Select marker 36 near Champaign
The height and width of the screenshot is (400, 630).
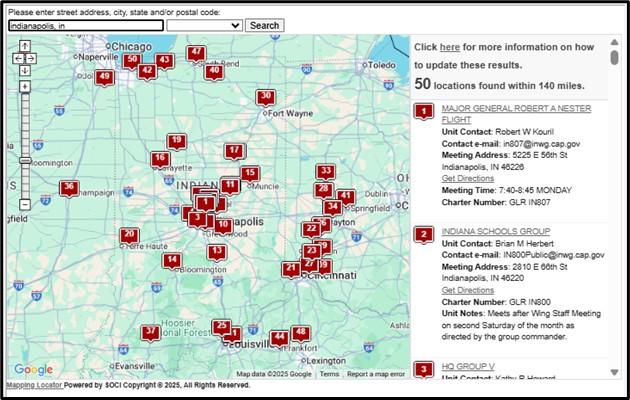pyautogui.click(x=69, y=188)
